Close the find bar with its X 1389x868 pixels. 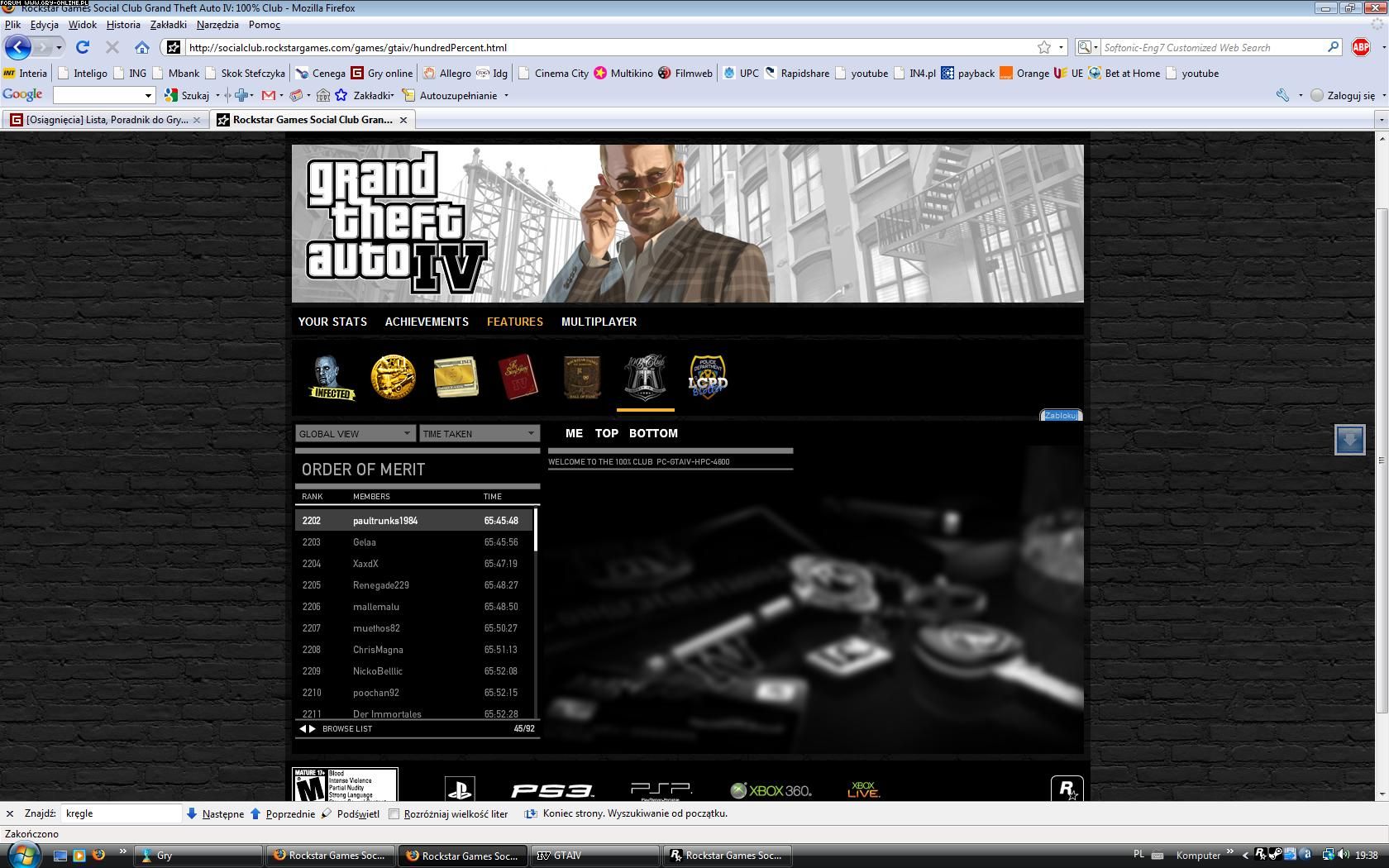(10, 813)
